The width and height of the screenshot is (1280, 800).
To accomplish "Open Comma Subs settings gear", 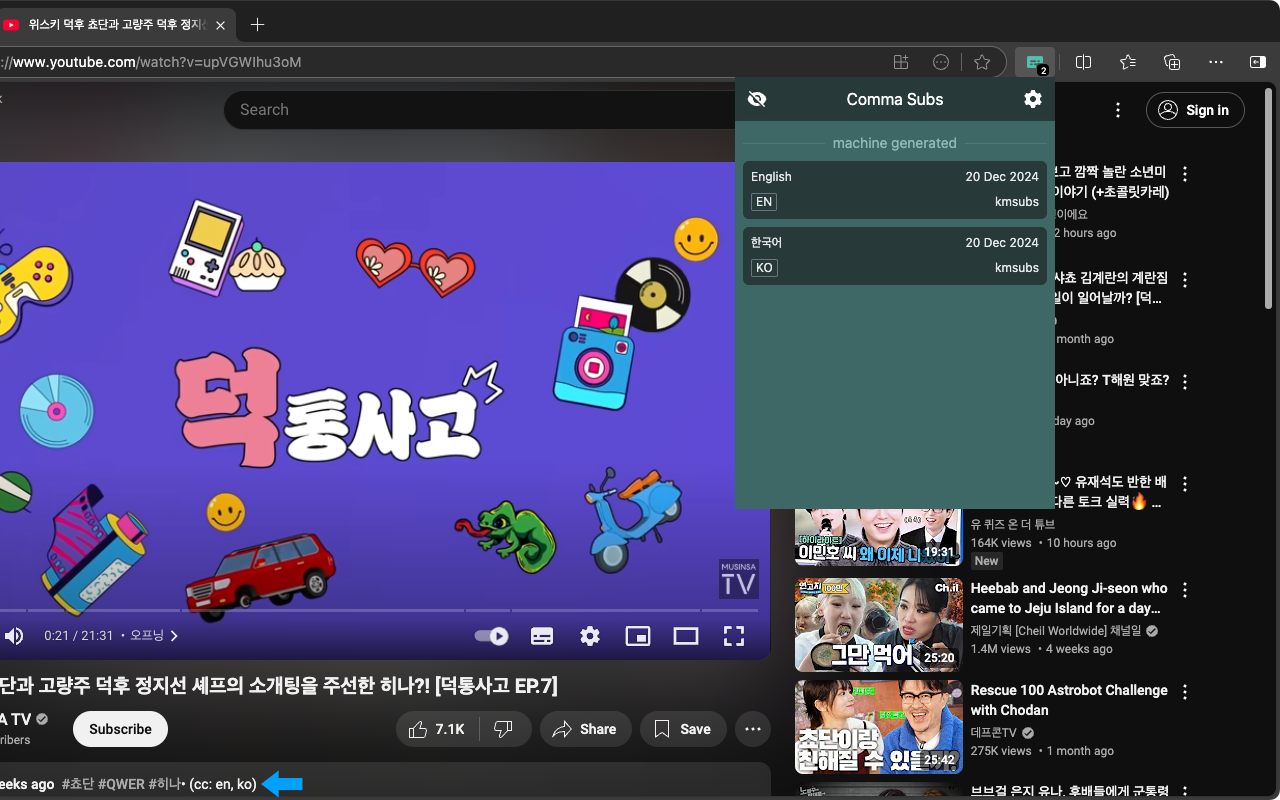I will tap(1033, 99).
